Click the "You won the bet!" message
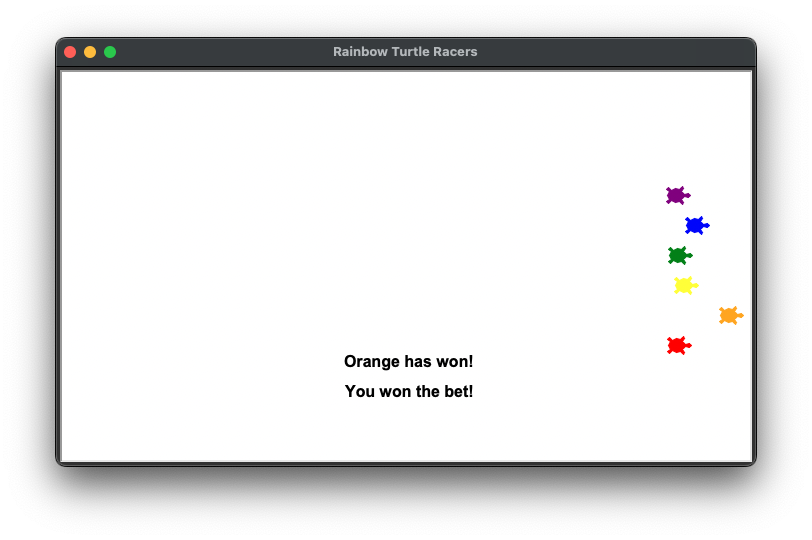The image size is (812, 540). [x=409, y=391]
